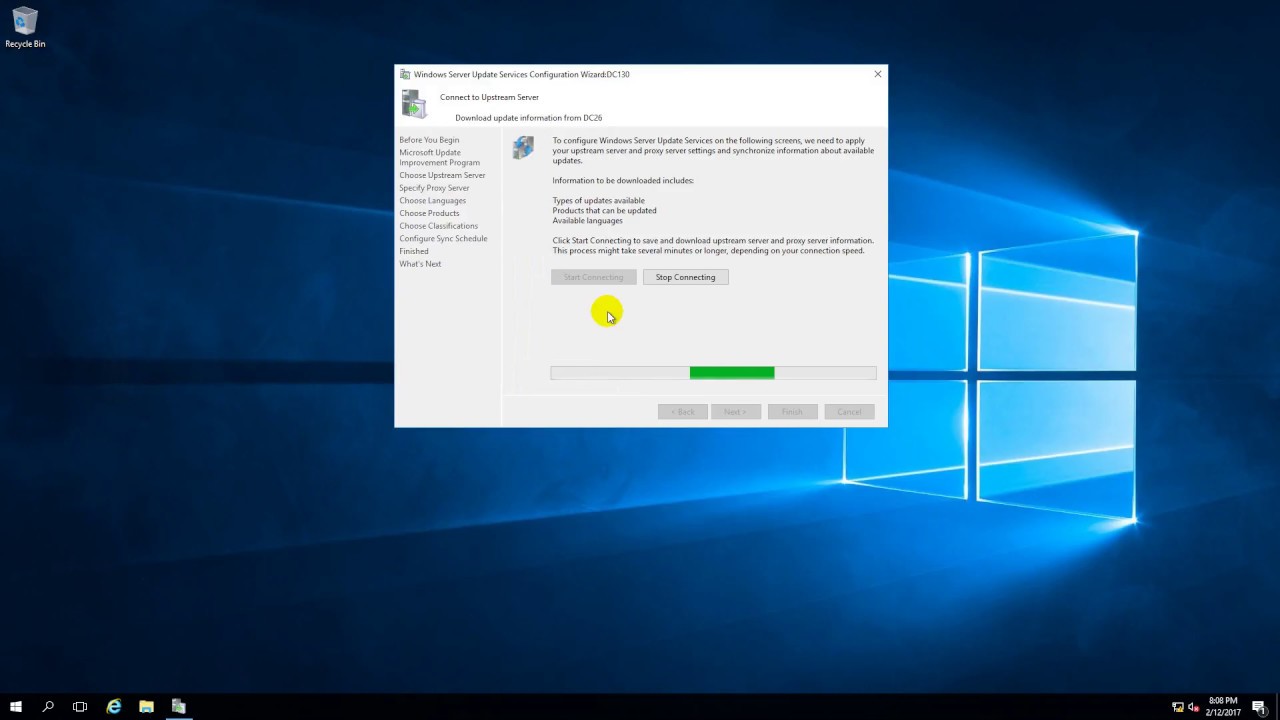This screenshot has width=1280, height=720.
Task: Close the WSUS Configuration Wizard window
Action: coord(878,74)
